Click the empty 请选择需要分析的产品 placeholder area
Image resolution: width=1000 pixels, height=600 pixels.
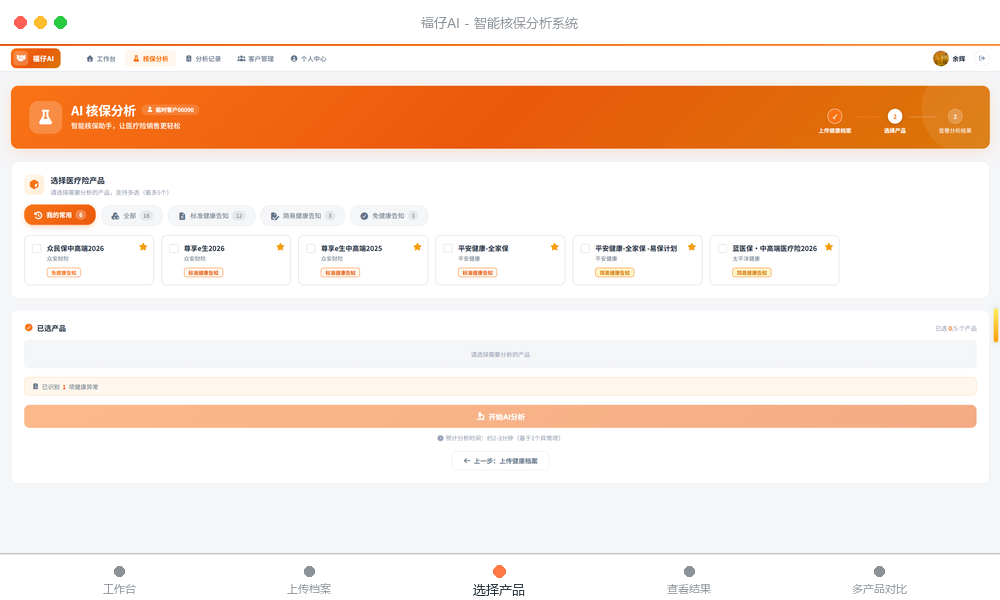point(500,355)
